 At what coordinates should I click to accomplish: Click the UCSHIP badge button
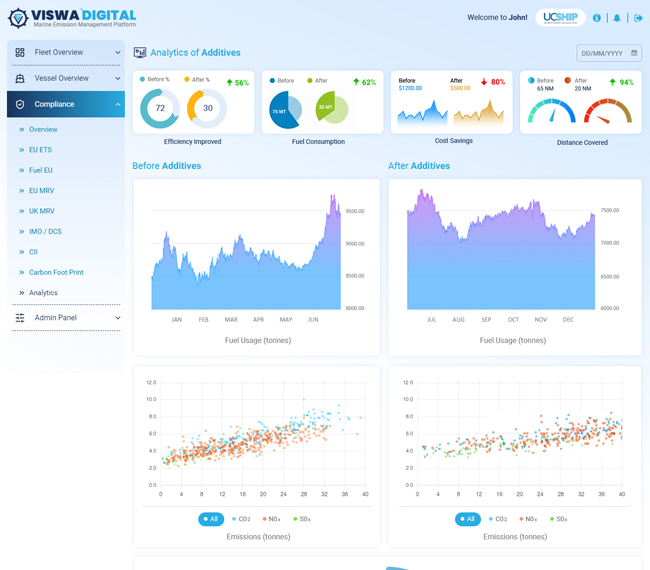tap(560, 18)
